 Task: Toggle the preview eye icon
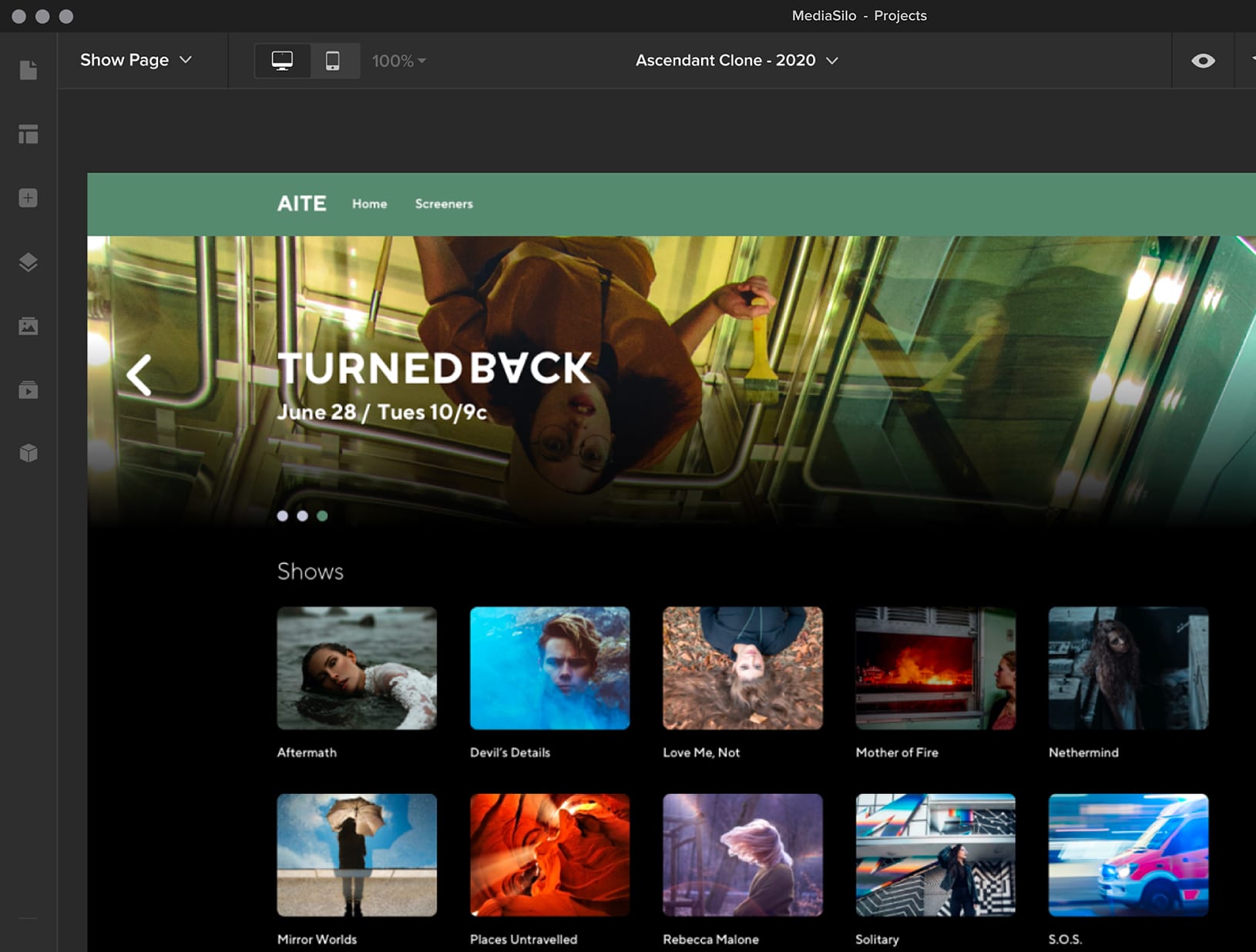click(x=1203, y=61)
